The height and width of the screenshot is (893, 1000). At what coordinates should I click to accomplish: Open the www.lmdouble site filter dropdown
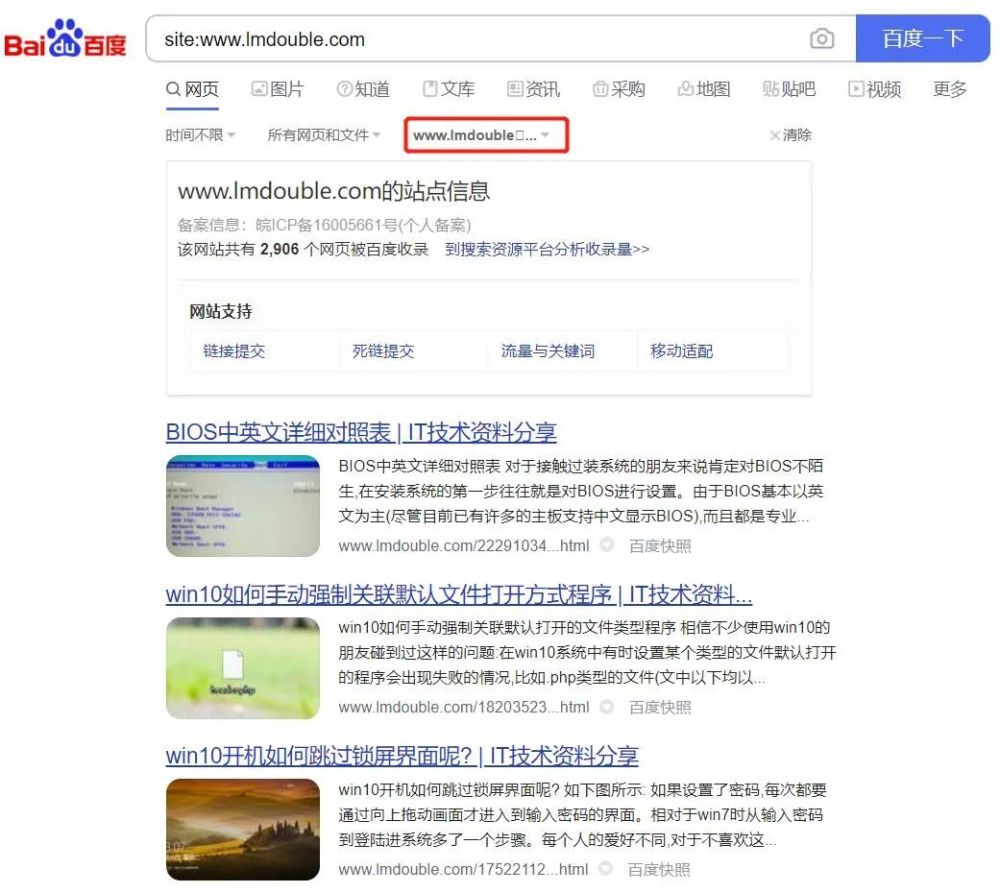click(486, 135)
